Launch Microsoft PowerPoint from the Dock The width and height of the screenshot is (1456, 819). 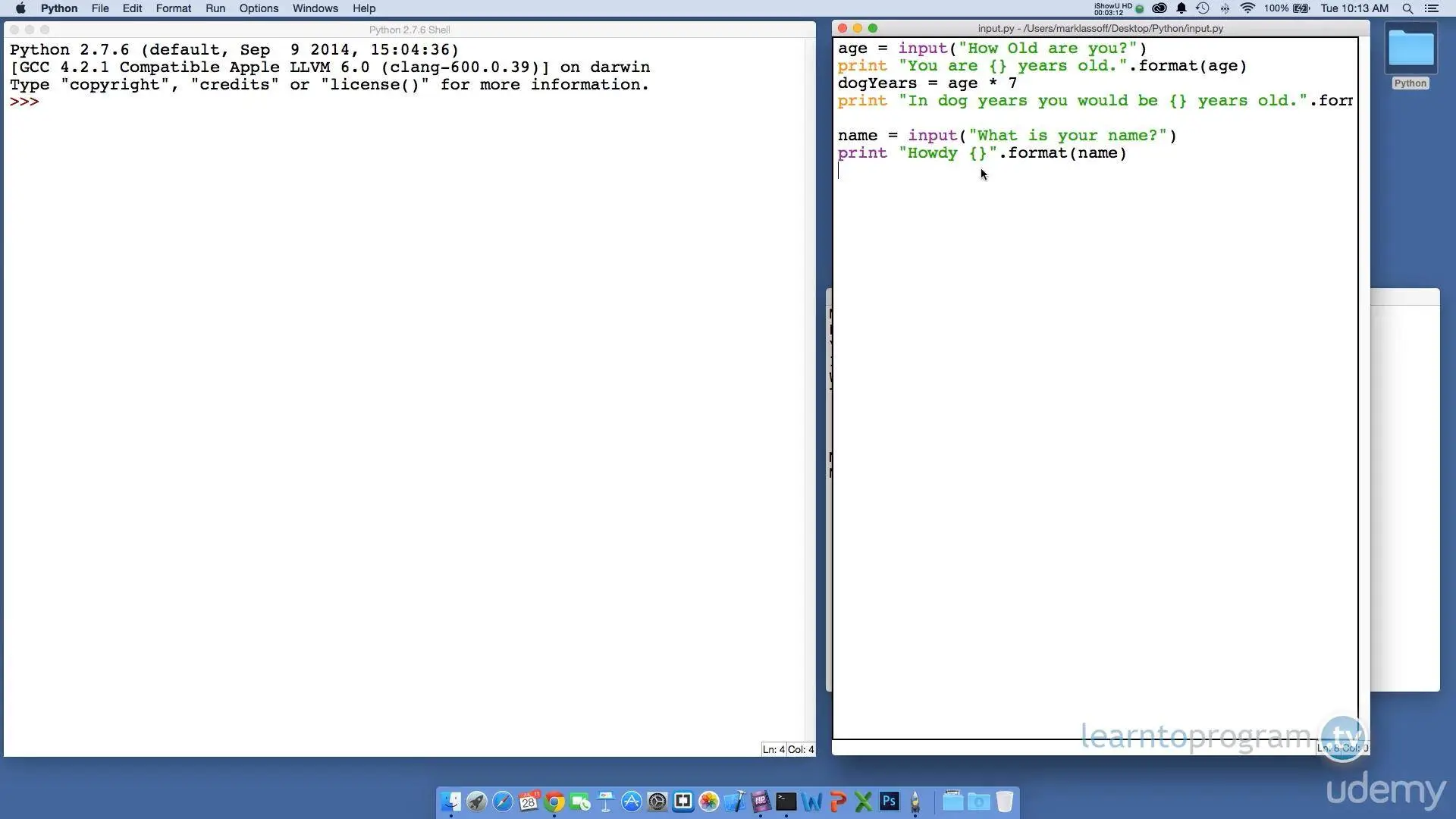click(x=838, y=802)
